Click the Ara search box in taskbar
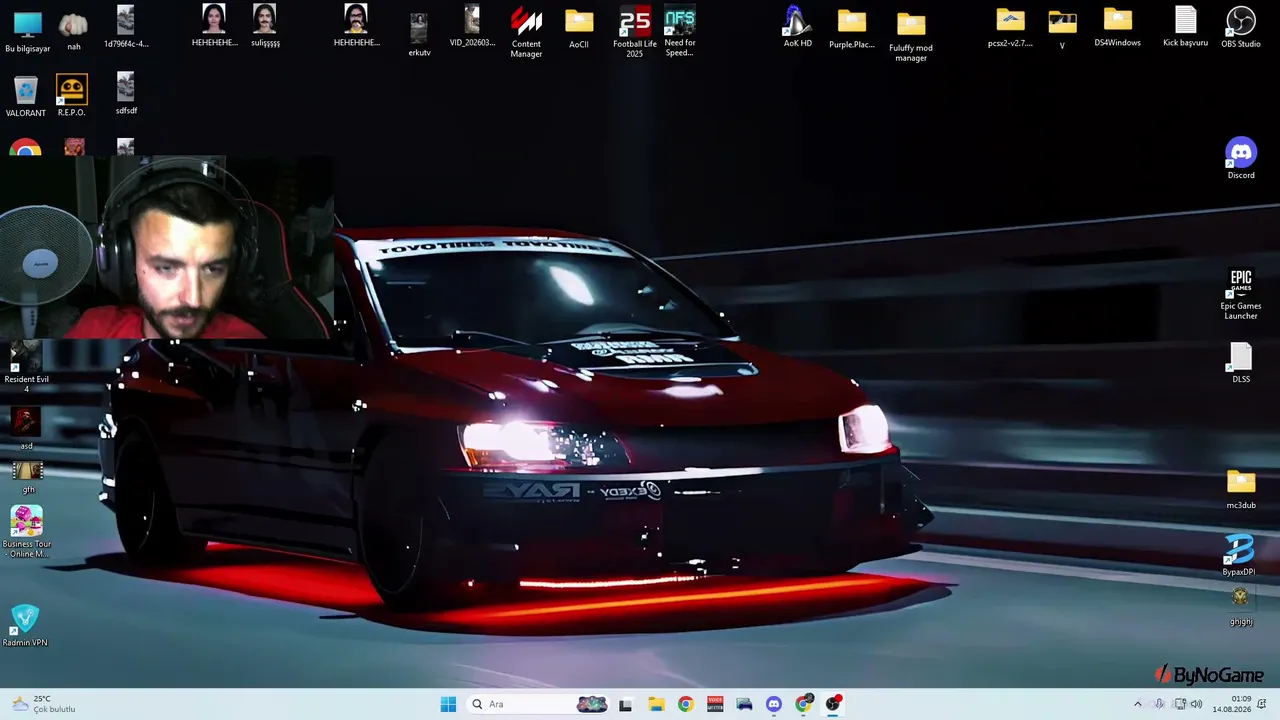Viewport: 1280px width, 720px height. [538, 704]
